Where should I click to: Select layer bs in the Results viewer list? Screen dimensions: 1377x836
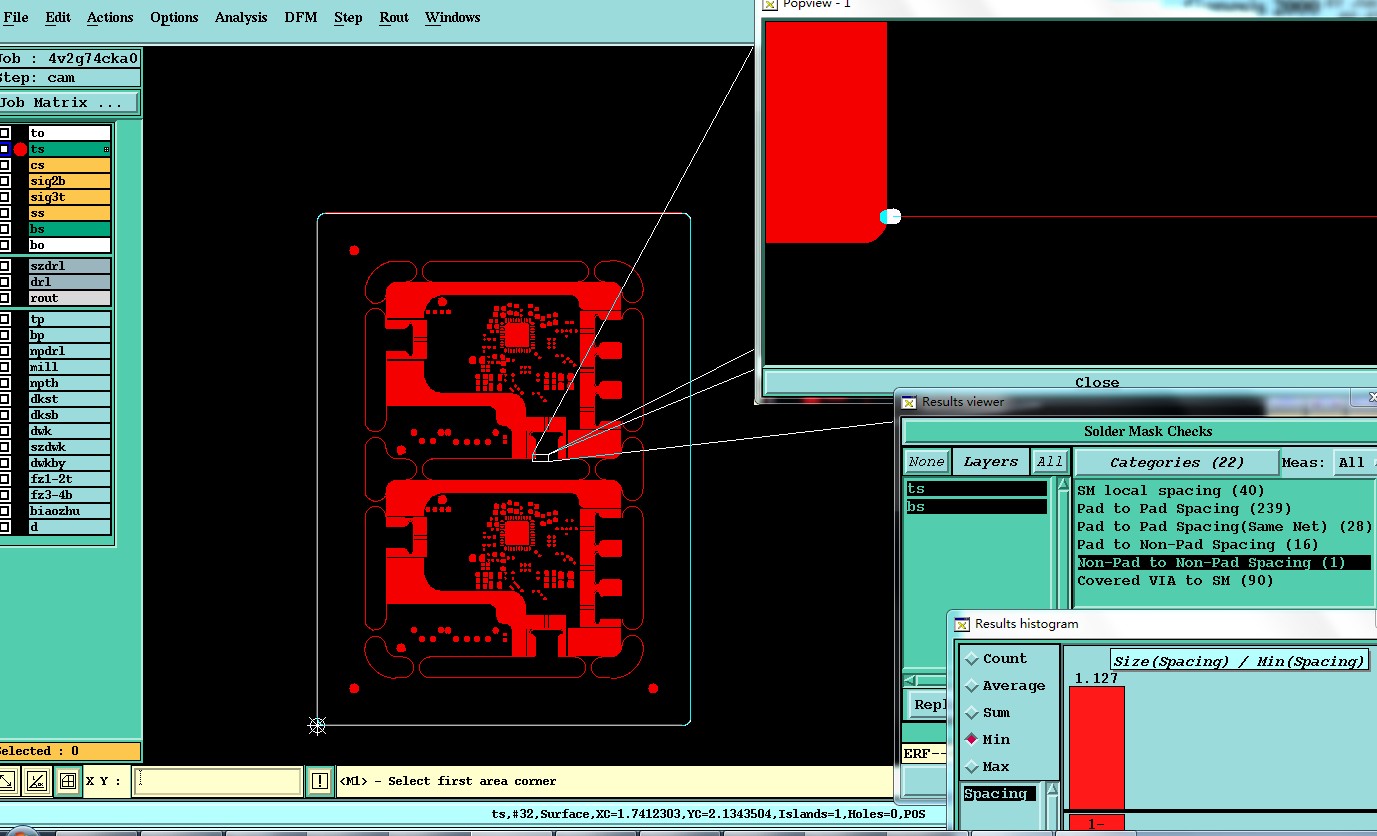click(976, 507)
